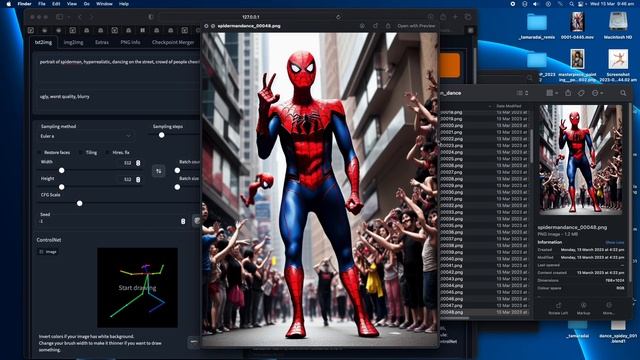
Task: Click the Finder share icon in toolbar
Action: (568, 93)
